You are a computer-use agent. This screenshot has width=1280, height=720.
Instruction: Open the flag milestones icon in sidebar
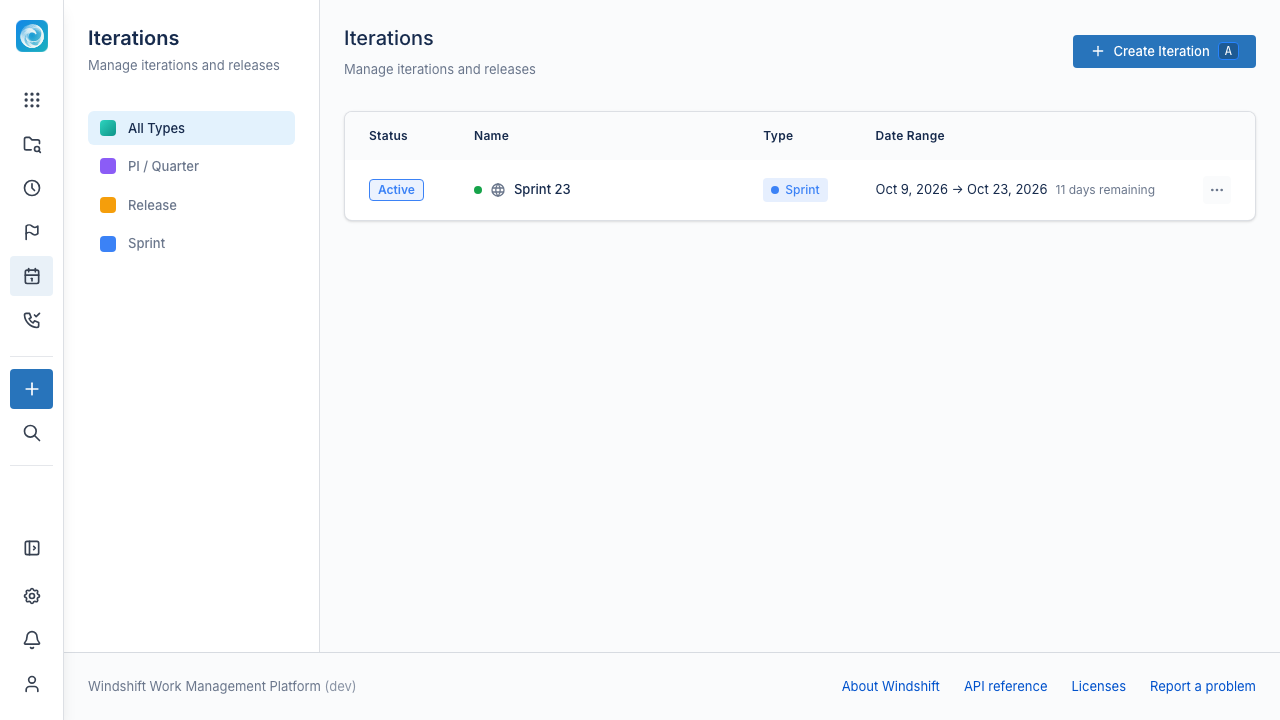click(x=32, y=232)
